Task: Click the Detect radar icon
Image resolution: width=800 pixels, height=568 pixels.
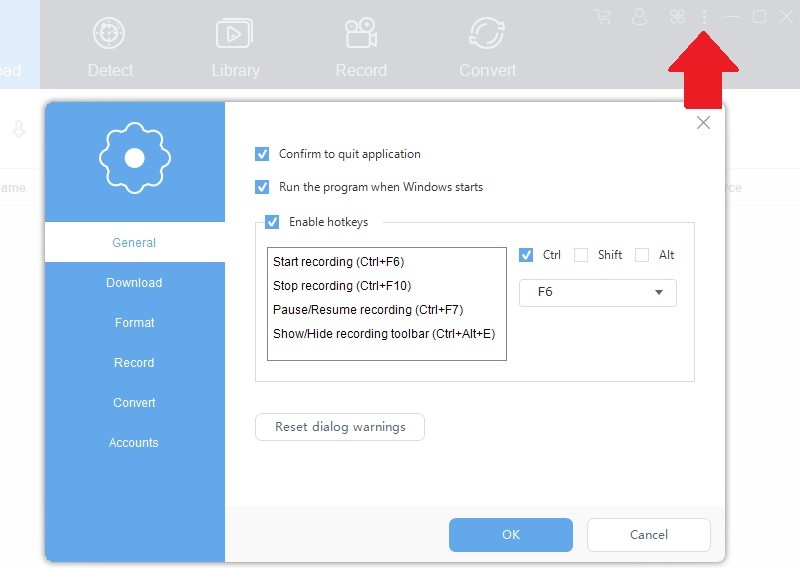Action: pyautogui.click(x=109, y=34)
